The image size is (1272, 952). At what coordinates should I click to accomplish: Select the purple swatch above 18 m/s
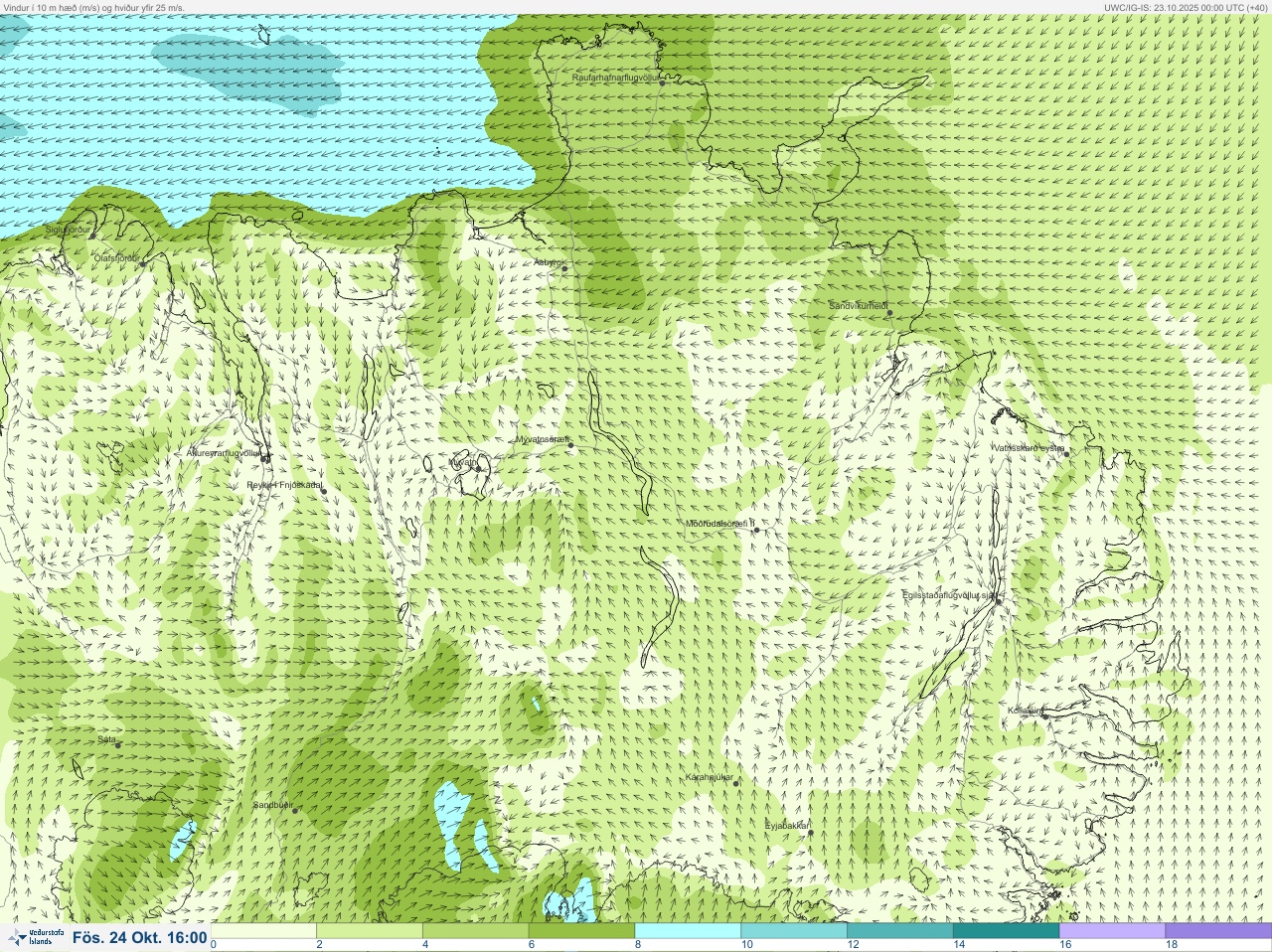point(1218,931)
